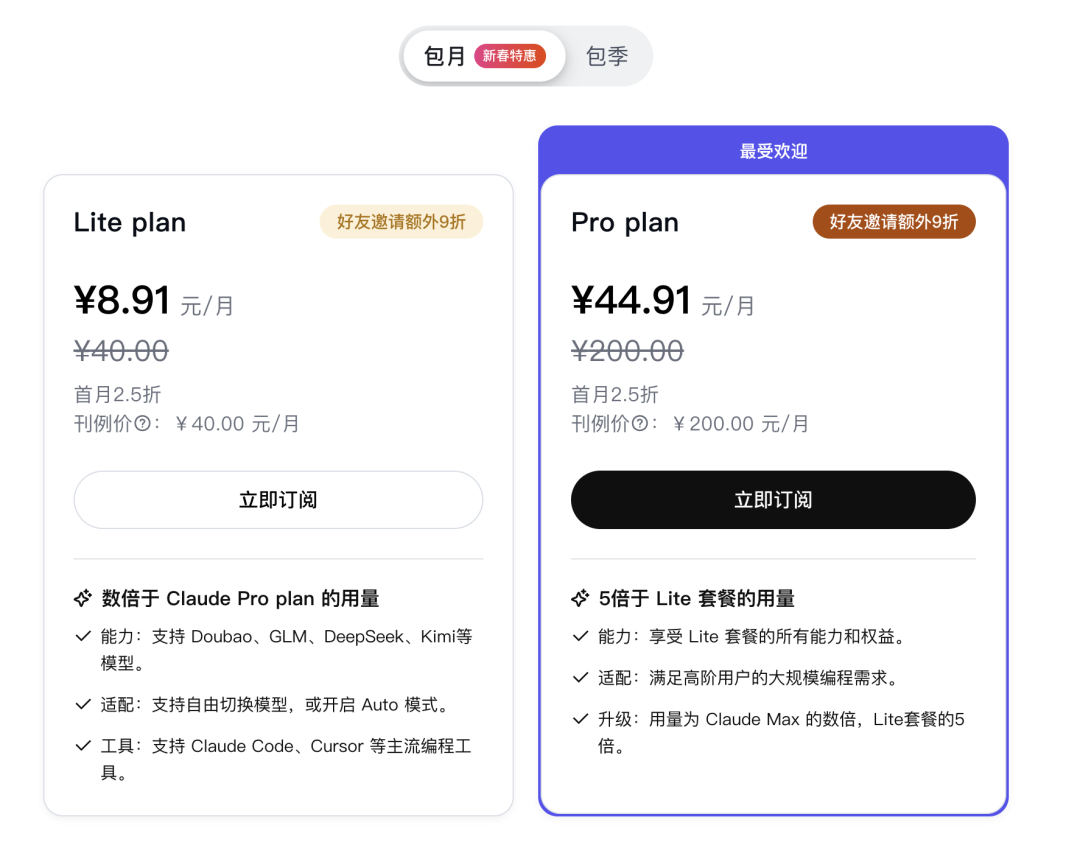Open the Lite plan 刊例价 help icon
Viewport: 1080px width, 856px height.
[143, 424]
